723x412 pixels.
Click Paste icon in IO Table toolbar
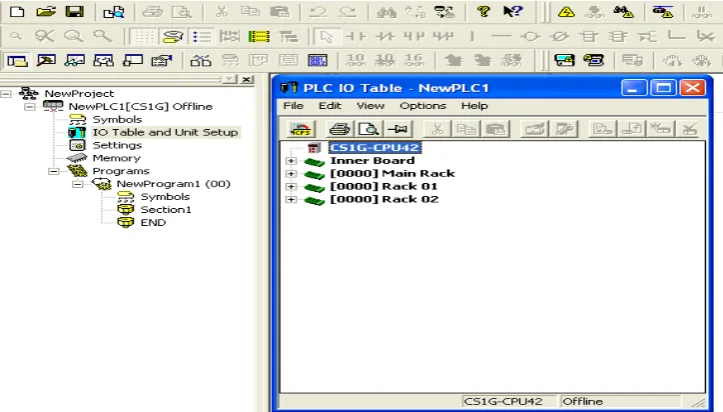[495, 129]
